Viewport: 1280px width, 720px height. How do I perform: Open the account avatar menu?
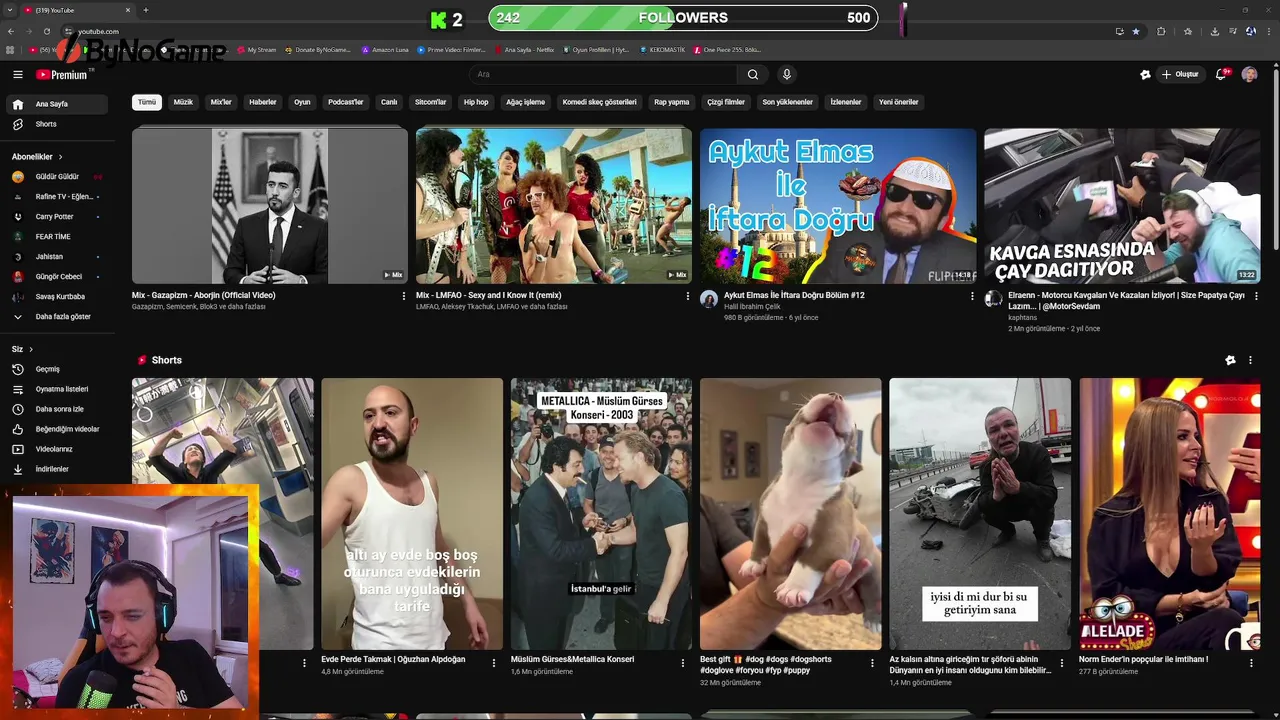(x=1249, y=74)
